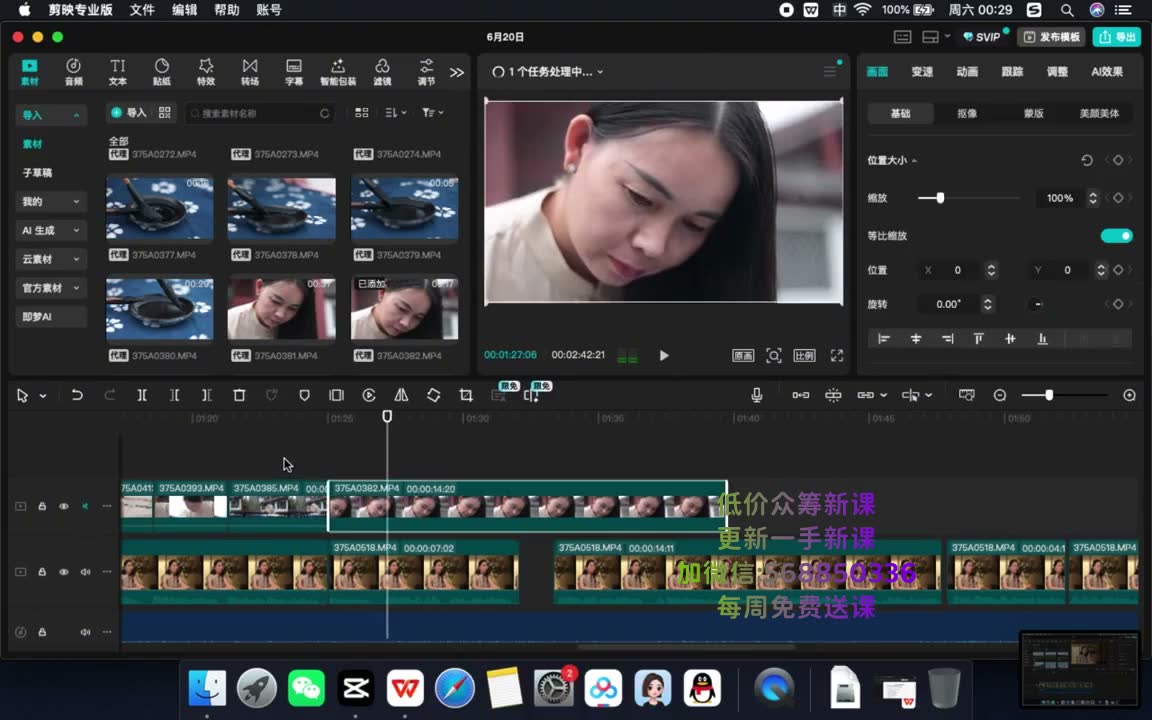This screenshot has width=1152, height=720.
Task: Open the 滤镜 filters panel
Action: pos(382,72)
